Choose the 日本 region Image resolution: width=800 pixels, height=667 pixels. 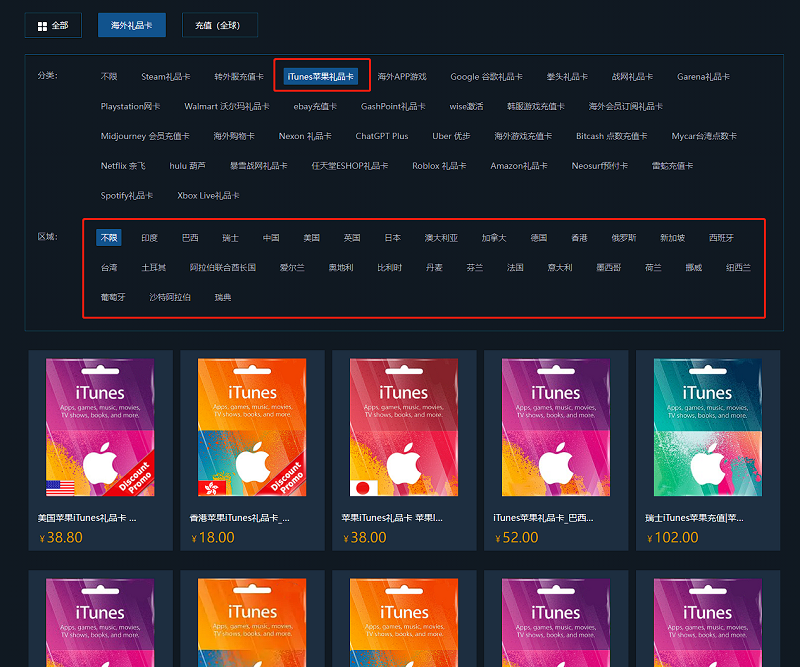point(392,238)
